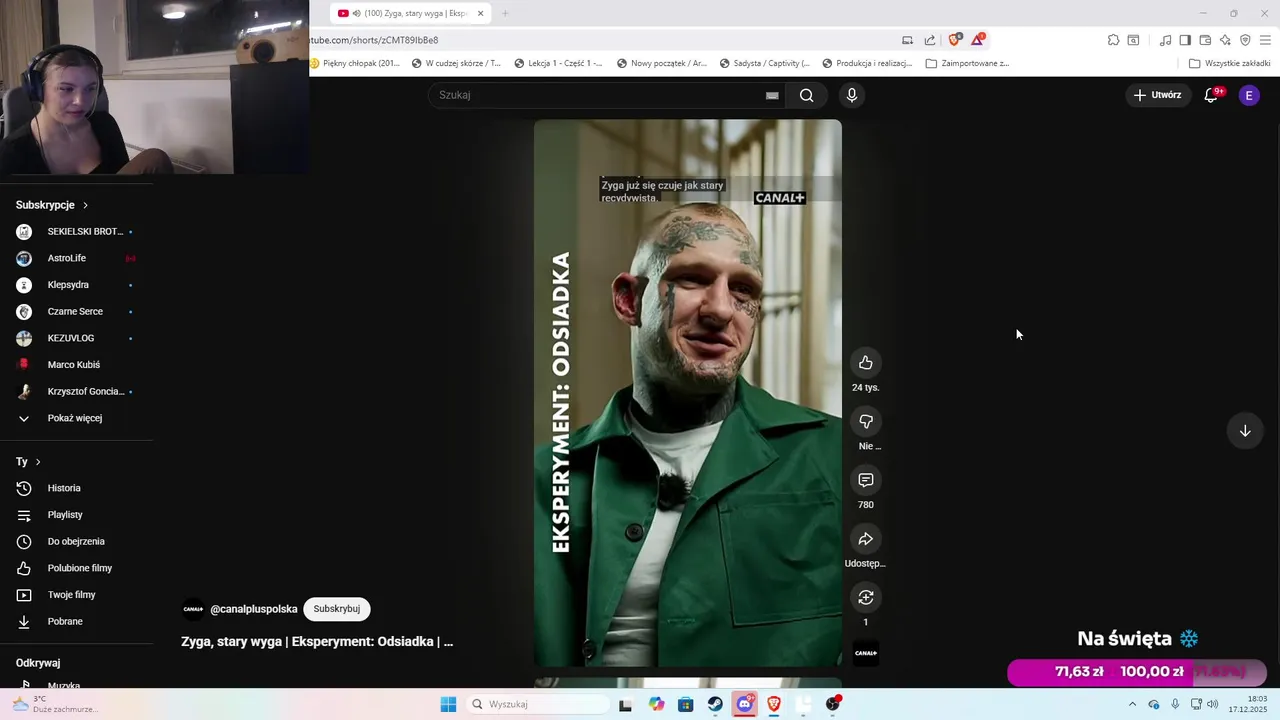
Task: Open bookmark Piękny chłopak (201...
Action: [355, 63]
